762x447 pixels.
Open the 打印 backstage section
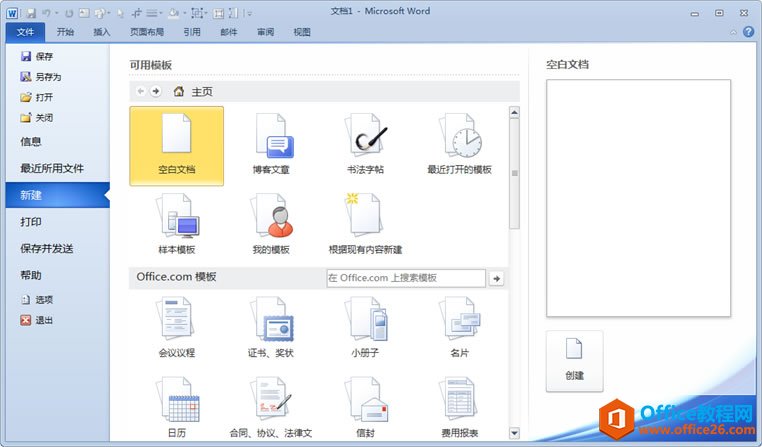[x=31, y=222]
